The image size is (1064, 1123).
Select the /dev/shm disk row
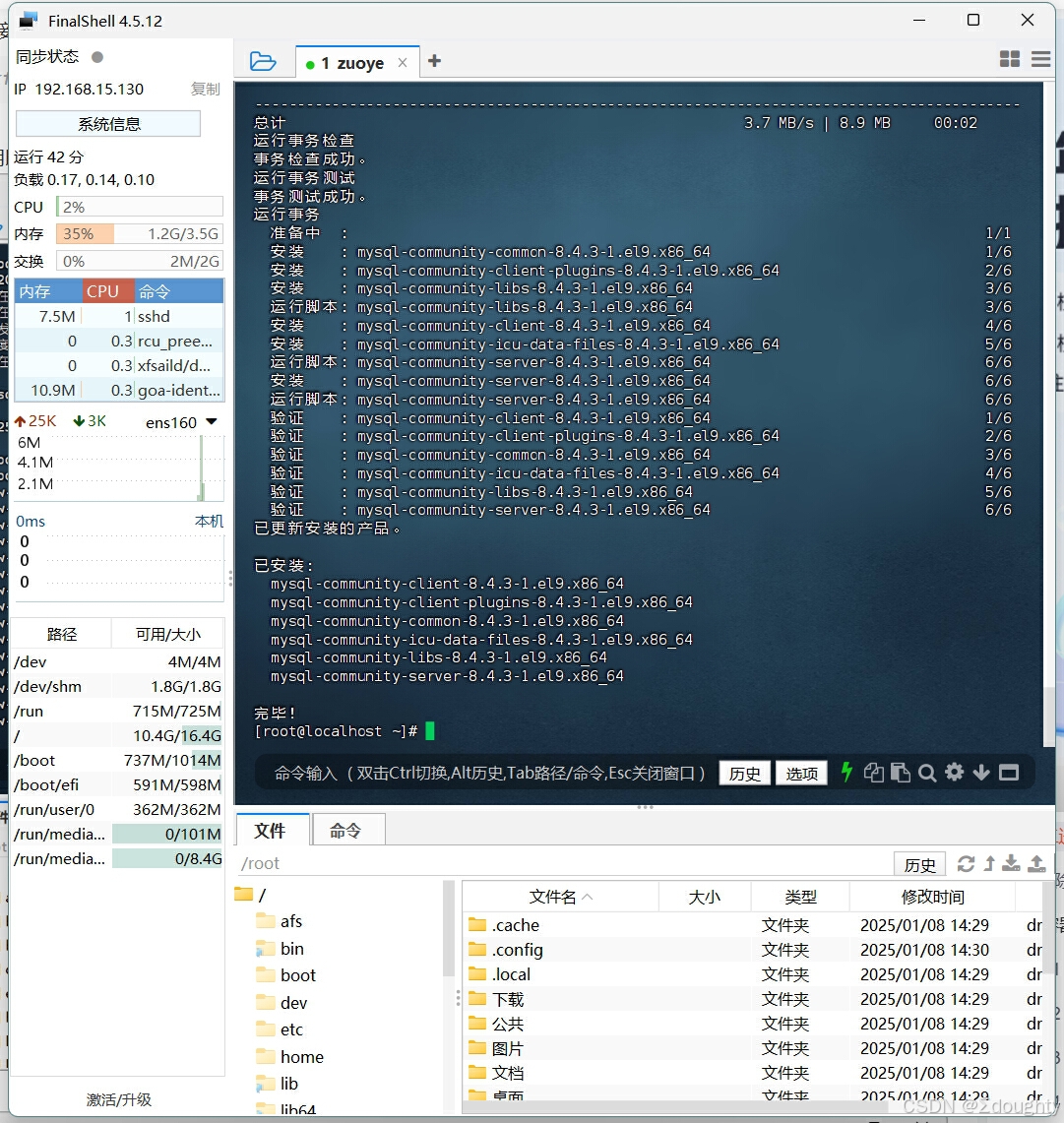pos(117,687)
